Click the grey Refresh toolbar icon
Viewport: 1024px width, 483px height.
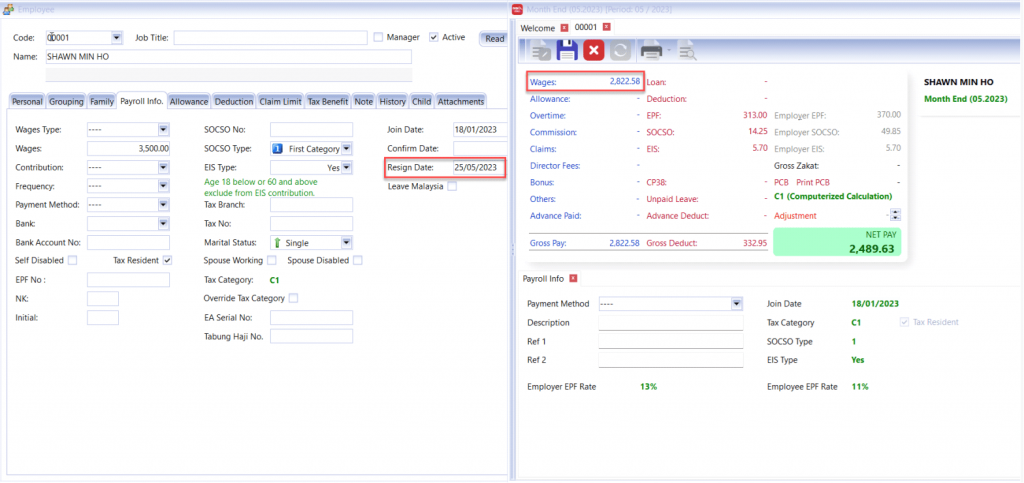coord(619,51)
